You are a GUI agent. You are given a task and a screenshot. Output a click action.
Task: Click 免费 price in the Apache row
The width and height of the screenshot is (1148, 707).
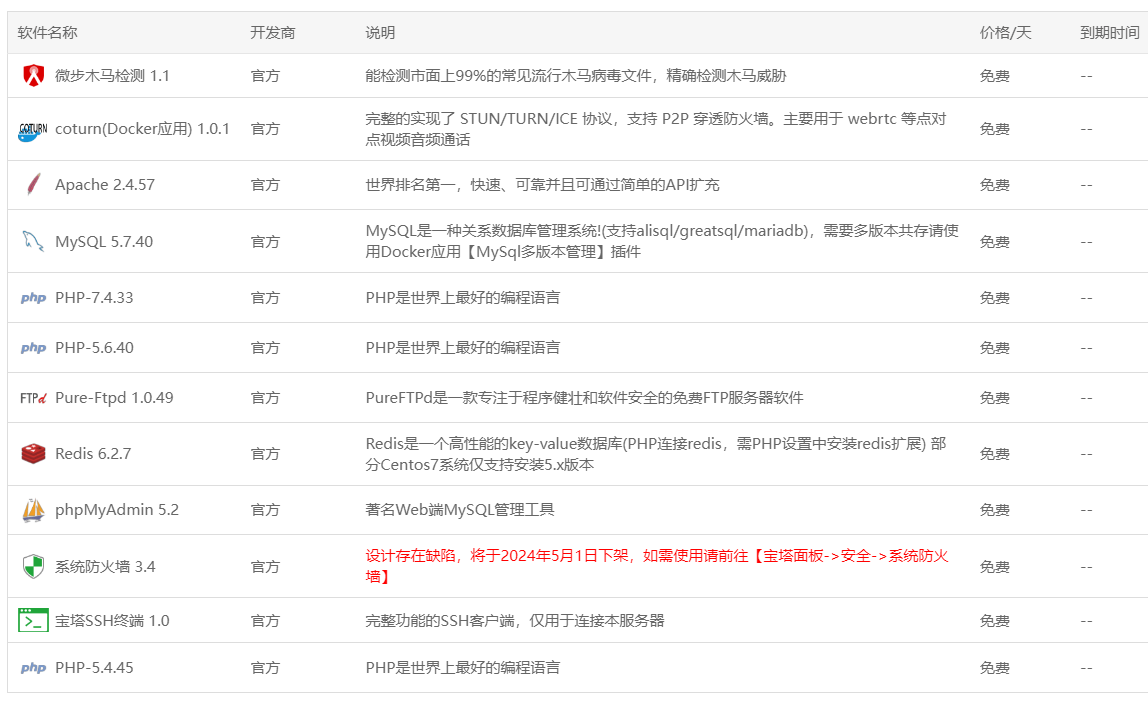[x=995, y=184]
